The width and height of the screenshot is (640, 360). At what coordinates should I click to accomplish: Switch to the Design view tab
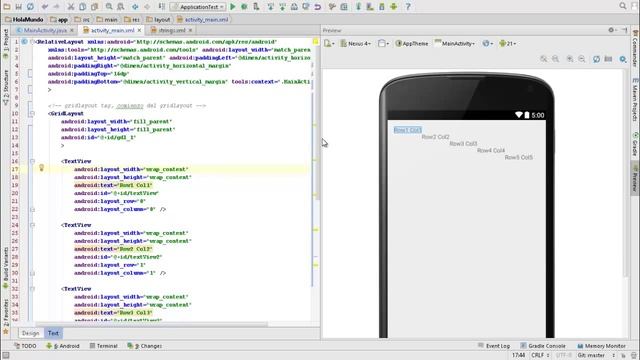(x=31, y=333)
